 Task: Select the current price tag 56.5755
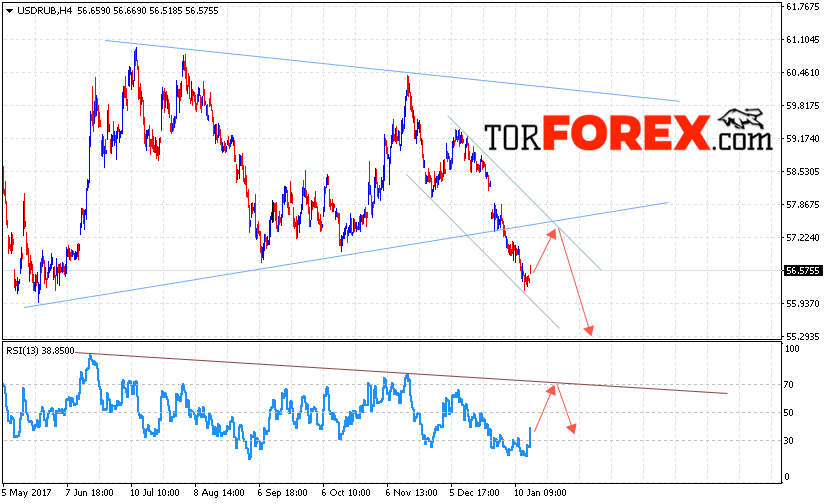pos(802,271)
